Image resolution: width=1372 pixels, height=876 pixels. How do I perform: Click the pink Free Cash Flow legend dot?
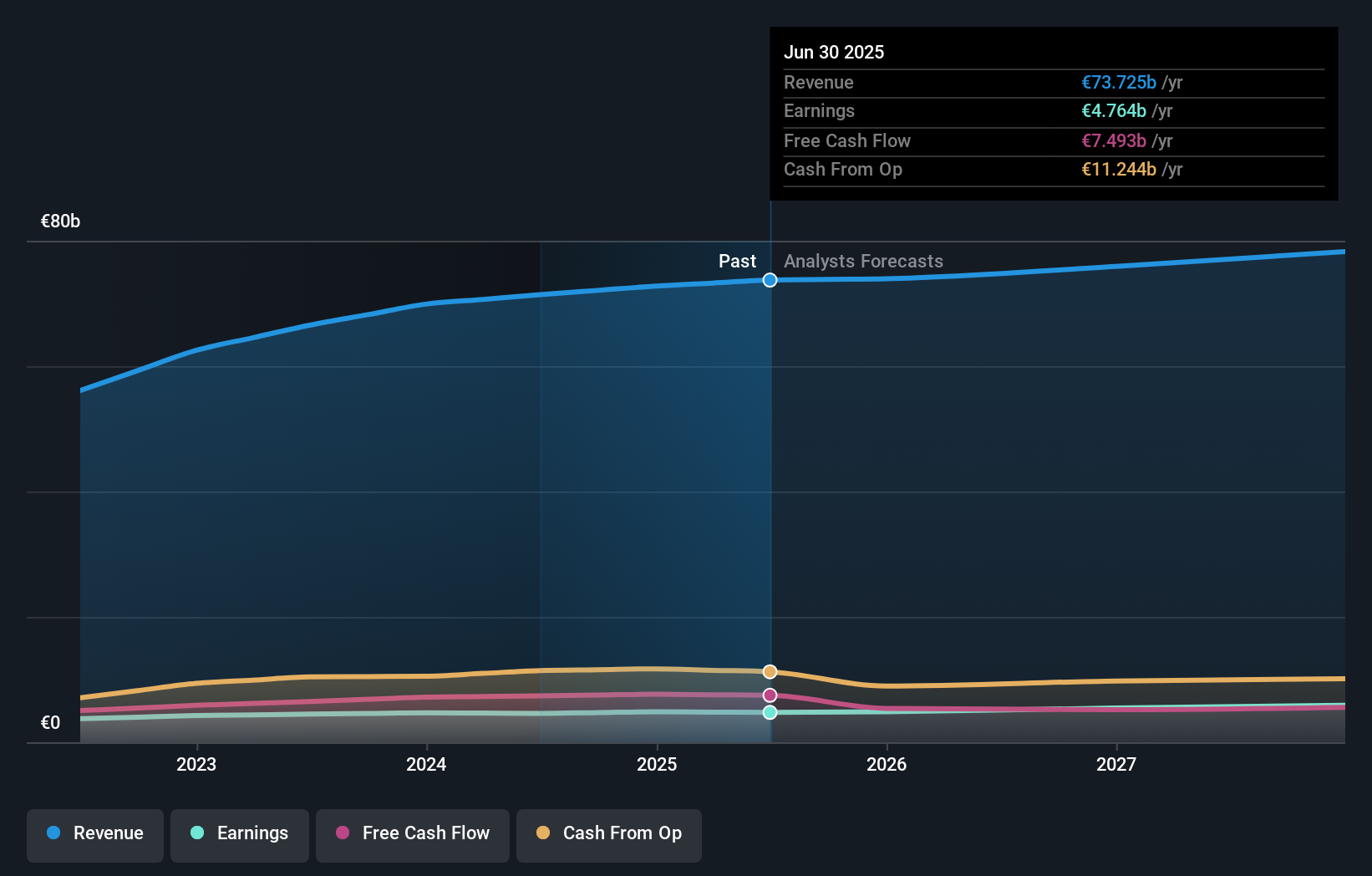coord(343,833)
